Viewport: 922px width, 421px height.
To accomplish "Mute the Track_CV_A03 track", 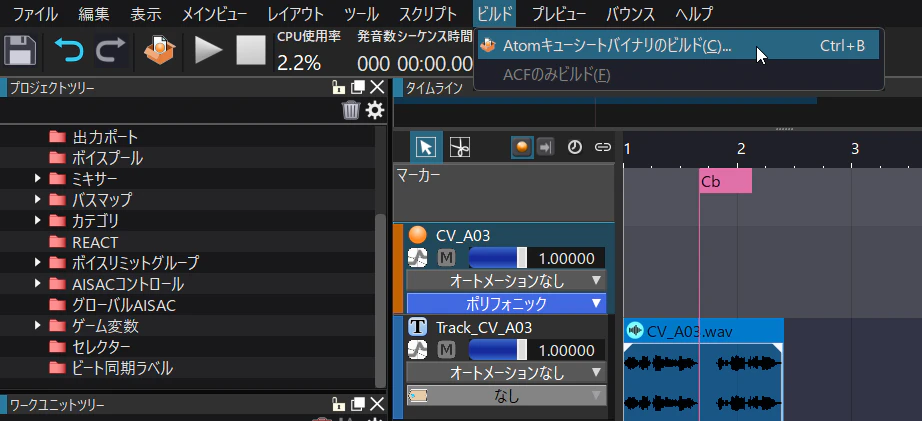I will [447, 350].
